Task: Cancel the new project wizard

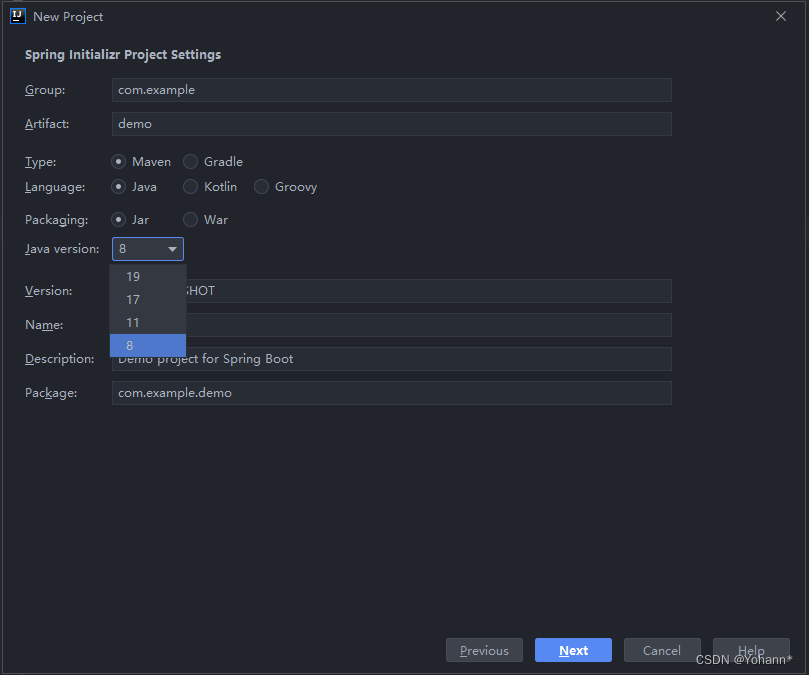Action: [662, 650]
